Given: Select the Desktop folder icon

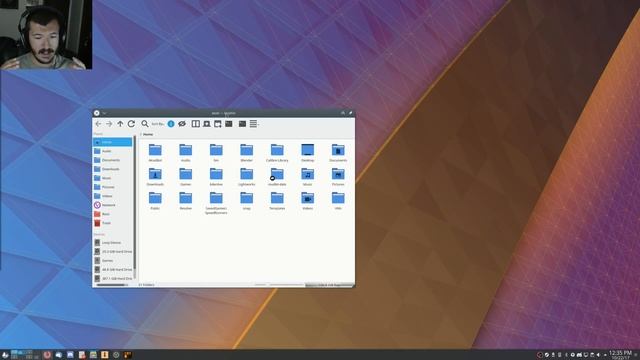Looking at the screenshot, I should click(308, 153).
